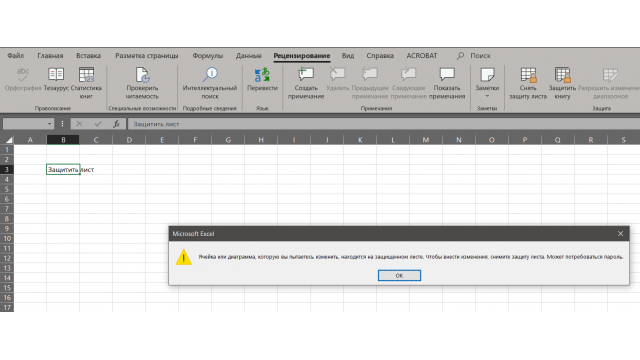The height and width of the screenshot is (360, 640).
Task: Select column Q header
Action: (x=558, y=140)
